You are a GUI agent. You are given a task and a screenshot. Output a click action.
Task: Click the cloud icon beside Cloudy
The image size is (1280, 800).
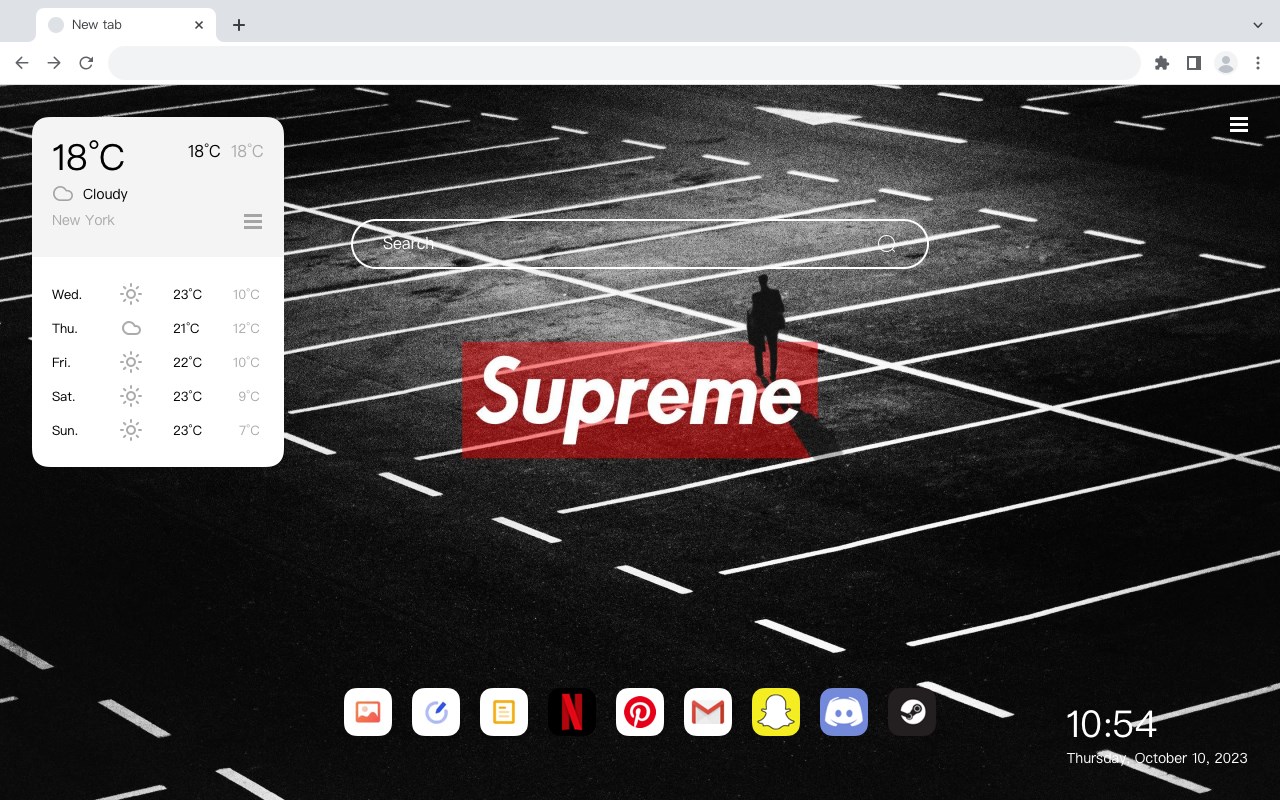coord(63,194)
